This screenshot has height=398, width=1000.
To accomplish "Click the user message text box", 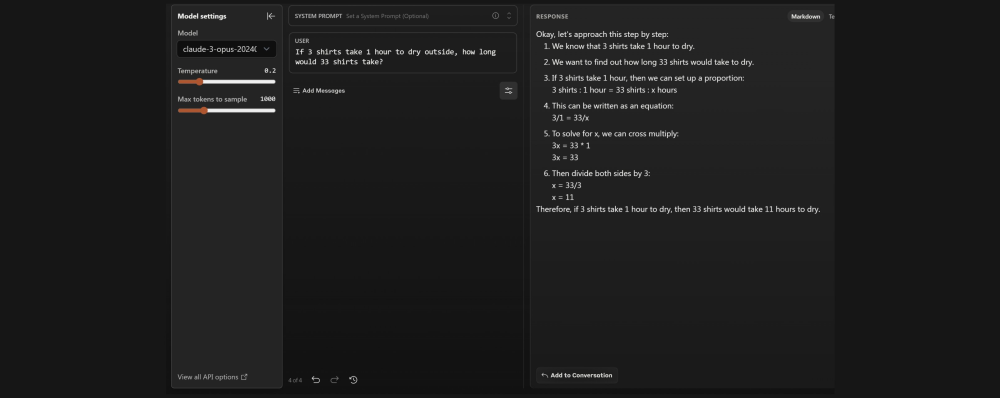I will [402, 53].
